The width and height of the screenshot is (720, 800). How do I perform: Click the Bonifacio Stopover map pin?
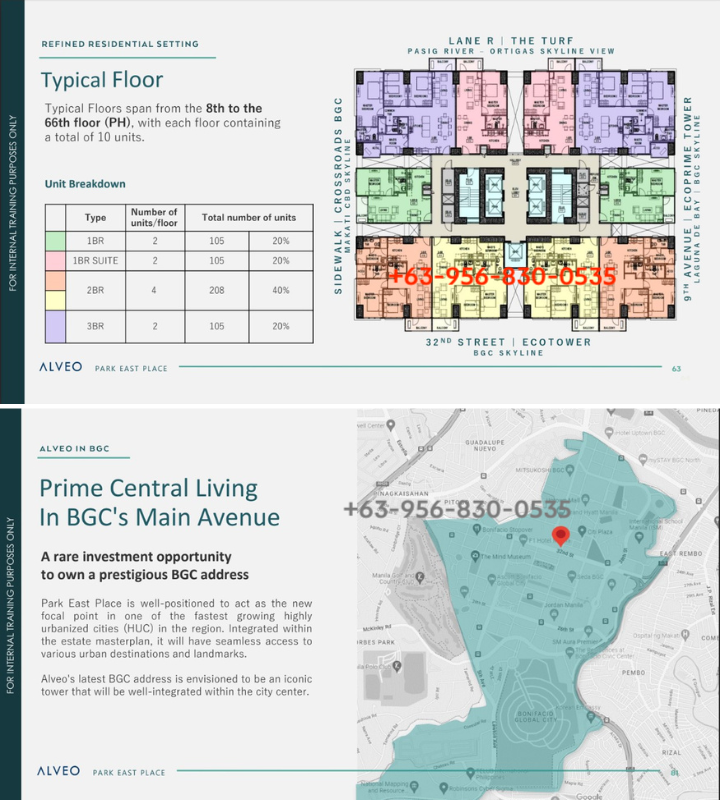(477, 529)
